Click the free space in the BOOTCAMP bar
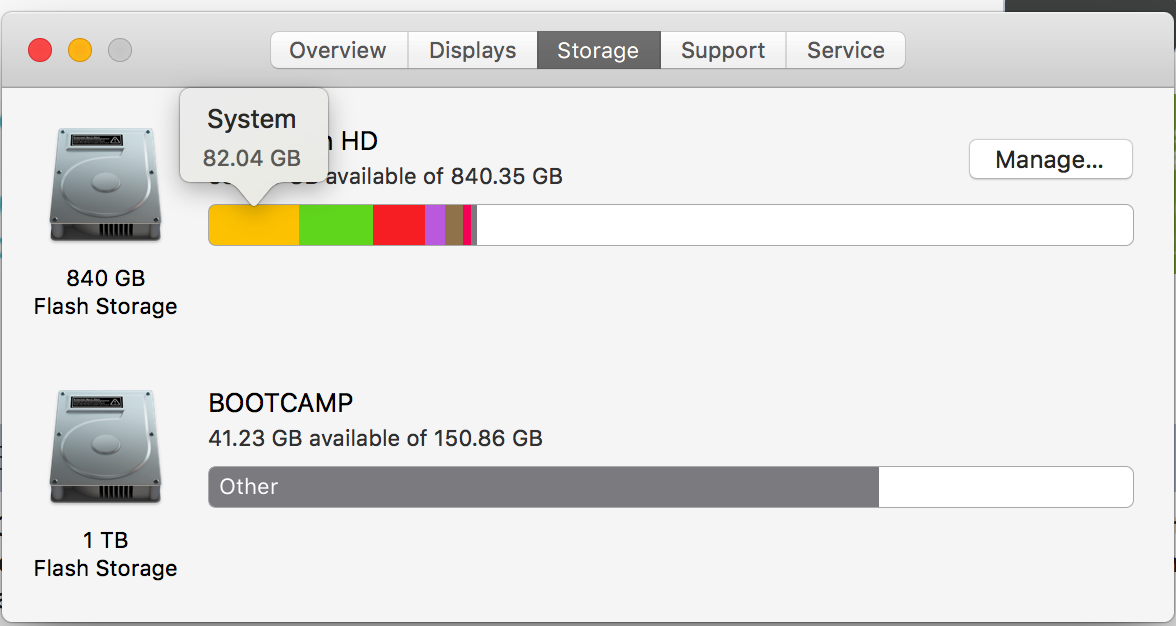The image size is (1176, 626). (1006, 487)
